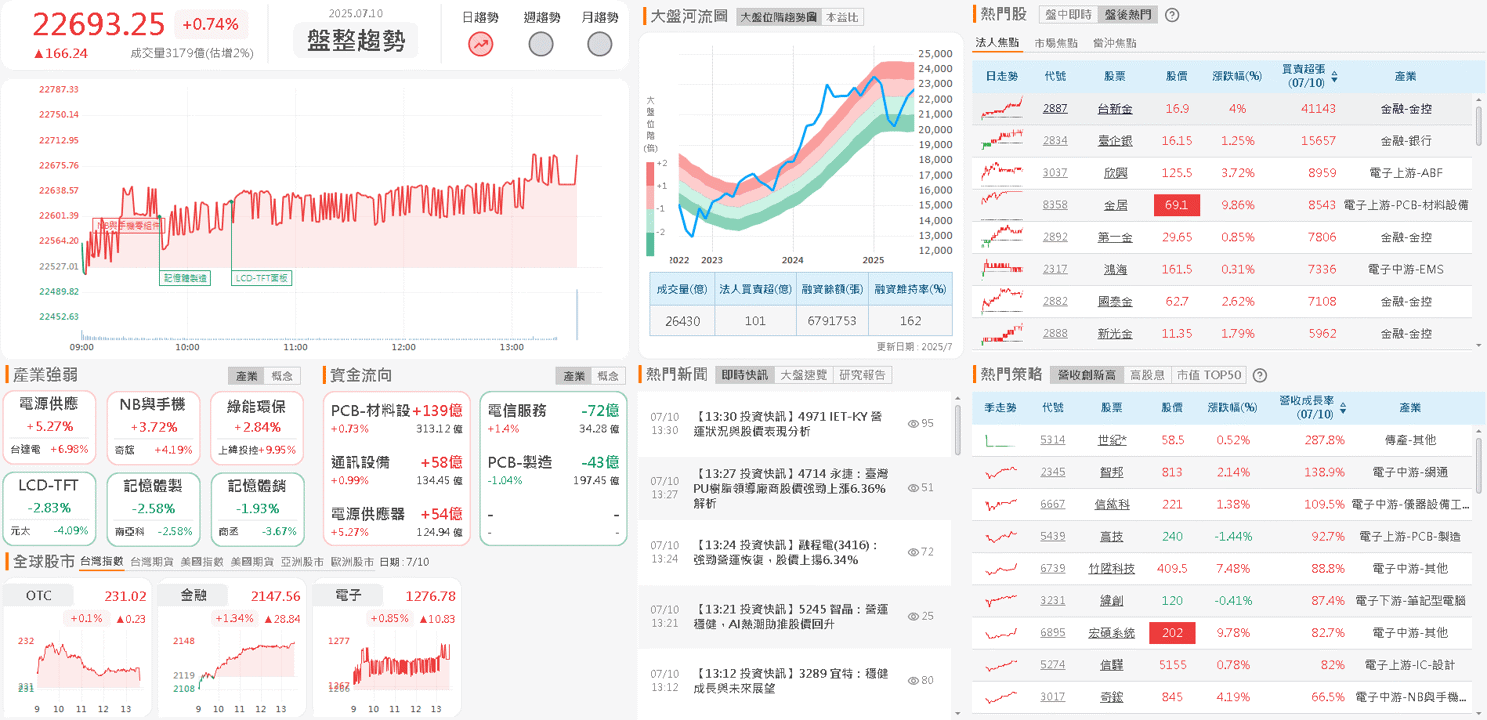Open PCB-材料設 fund inflow entry
This screenshot has width=1487, height=720.
[397, 418]
